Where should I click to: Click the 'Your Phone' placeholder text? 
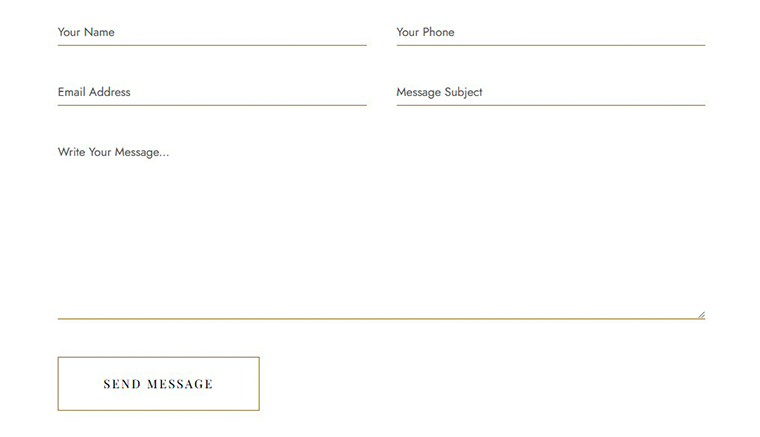pos(425,32)
